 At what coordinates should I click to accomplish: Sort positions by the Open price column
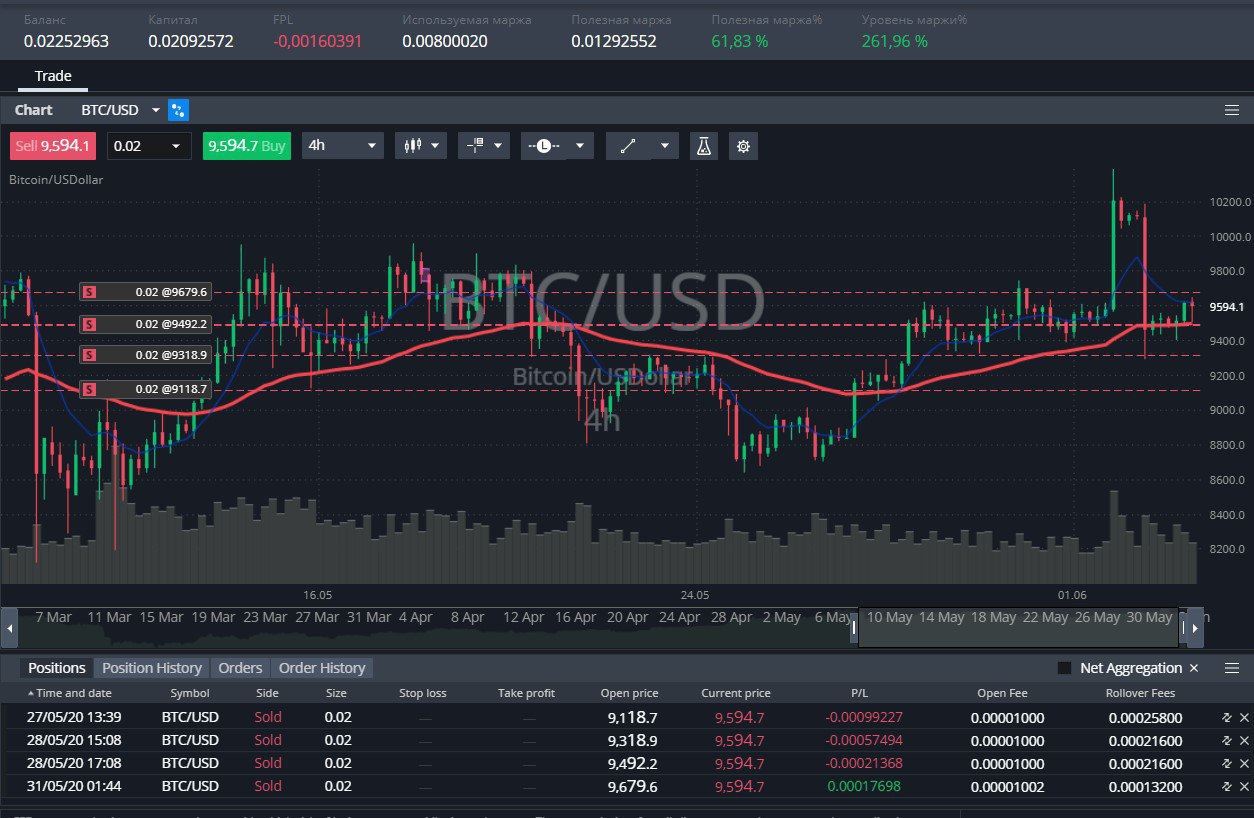click(629, 693)
